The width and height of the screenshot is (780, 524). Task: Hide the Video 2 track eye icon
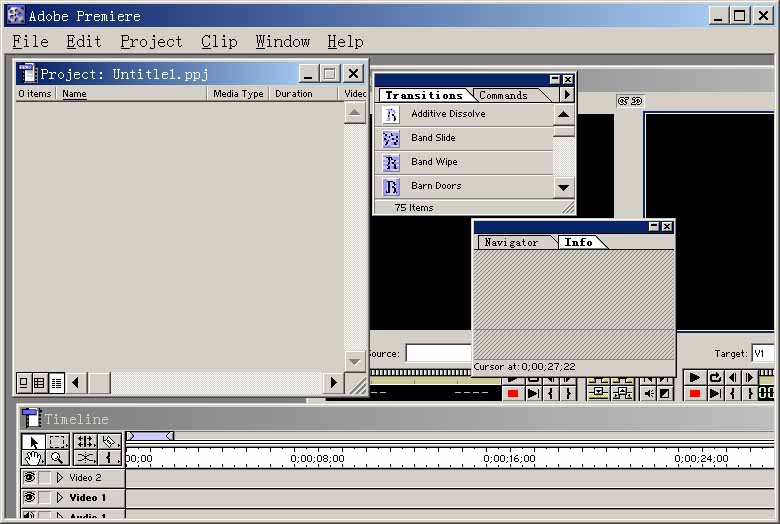coord(29,478)
